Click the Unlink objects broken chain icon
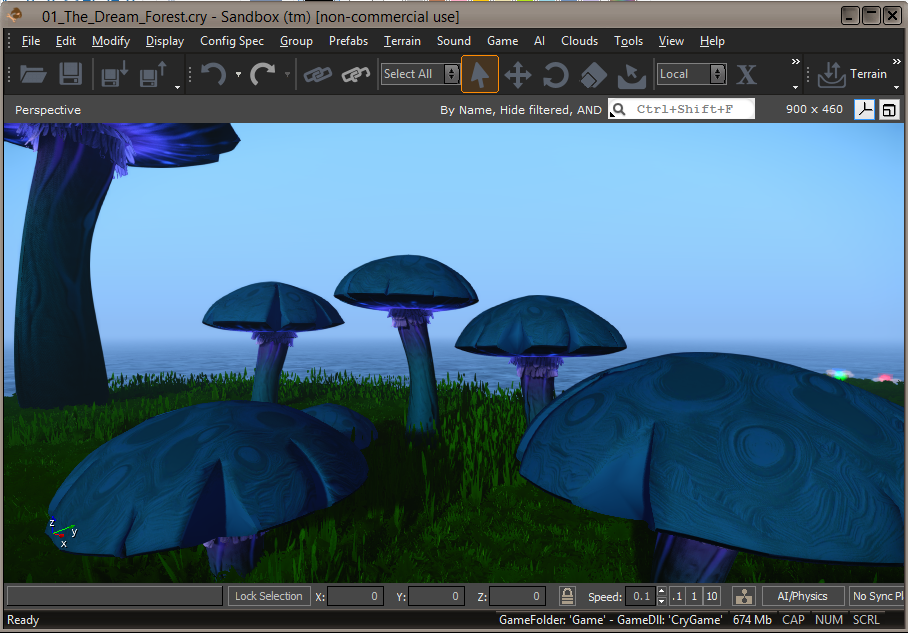Screen dimensions: 908x633 pos(356,75)
